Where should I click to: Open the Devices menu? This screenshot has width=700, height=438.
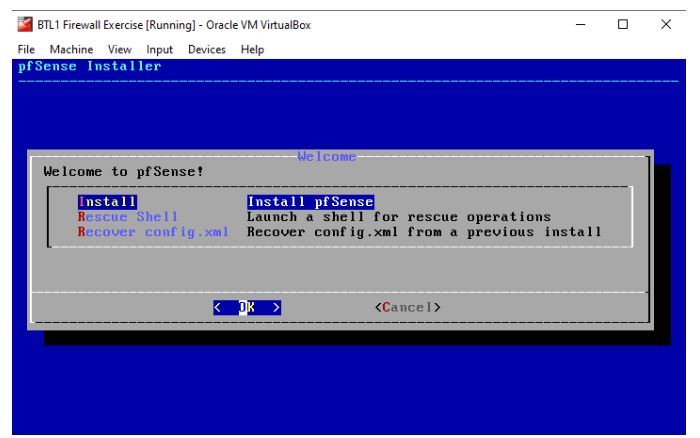pos(207,50)
